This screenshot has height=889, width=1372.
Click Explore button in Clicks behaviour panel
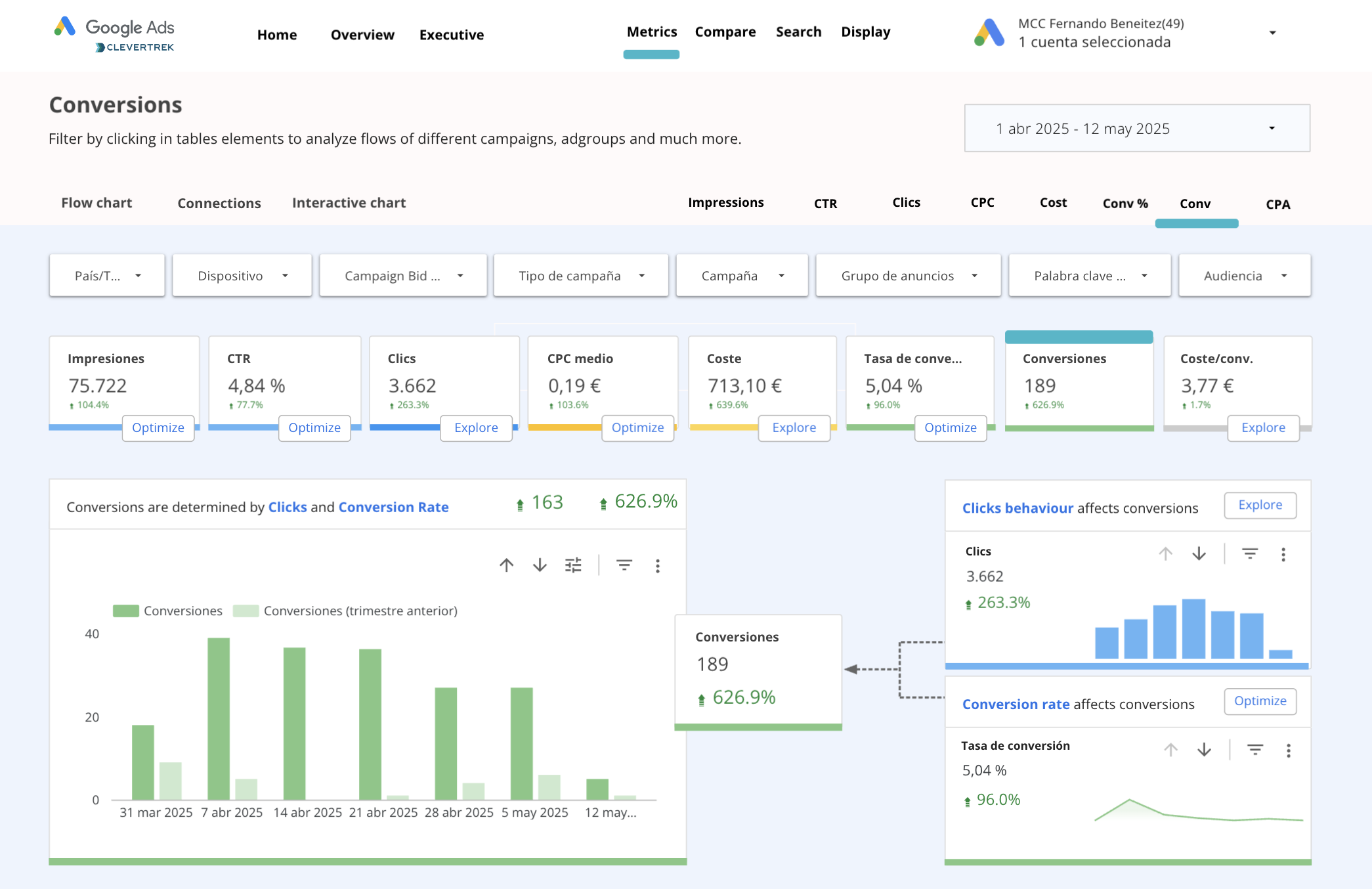pyautogui.click(x=1260, y=505)
